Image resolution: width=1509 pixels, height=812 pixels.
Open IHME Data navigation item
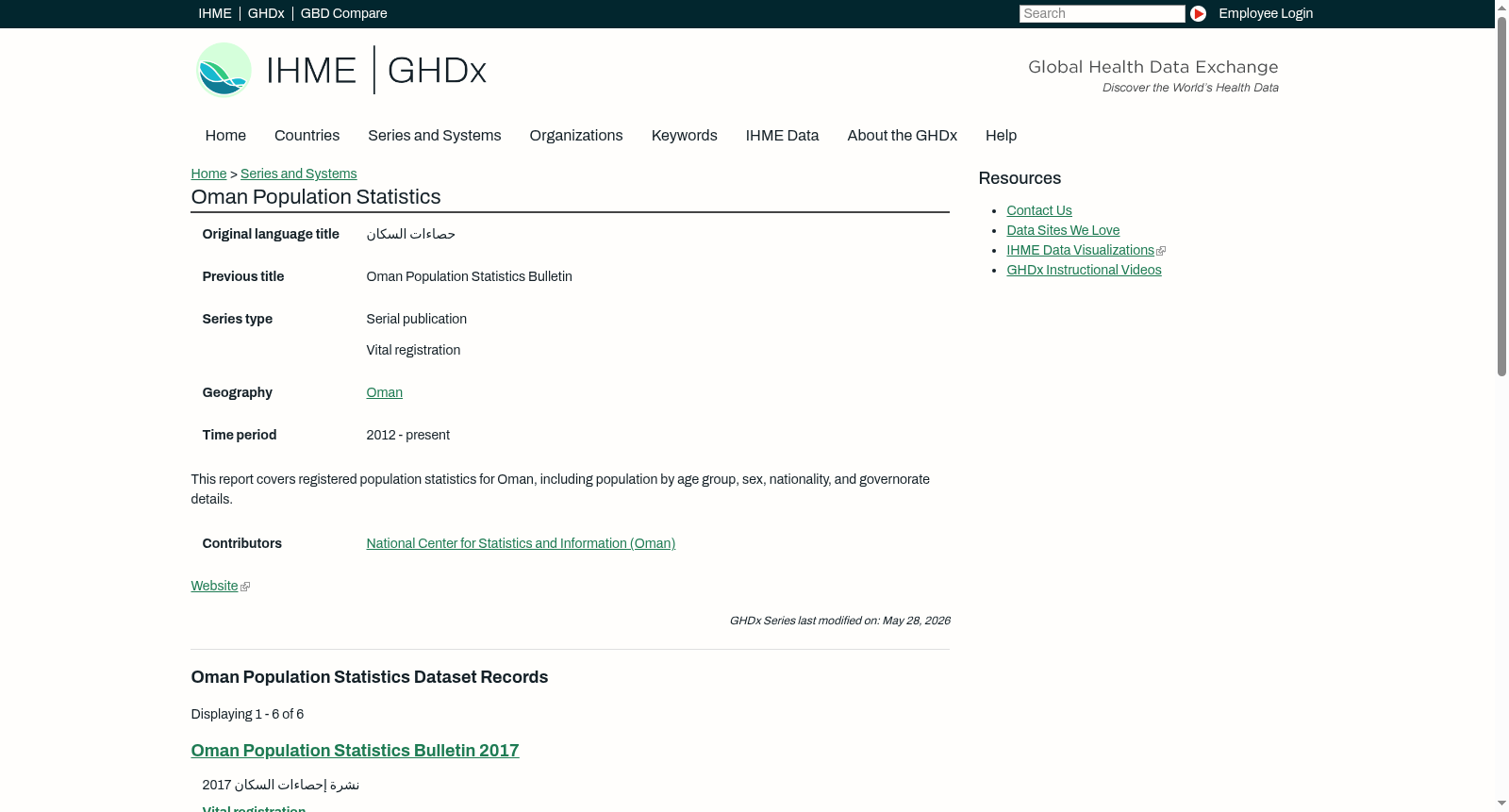click(782, 136)
